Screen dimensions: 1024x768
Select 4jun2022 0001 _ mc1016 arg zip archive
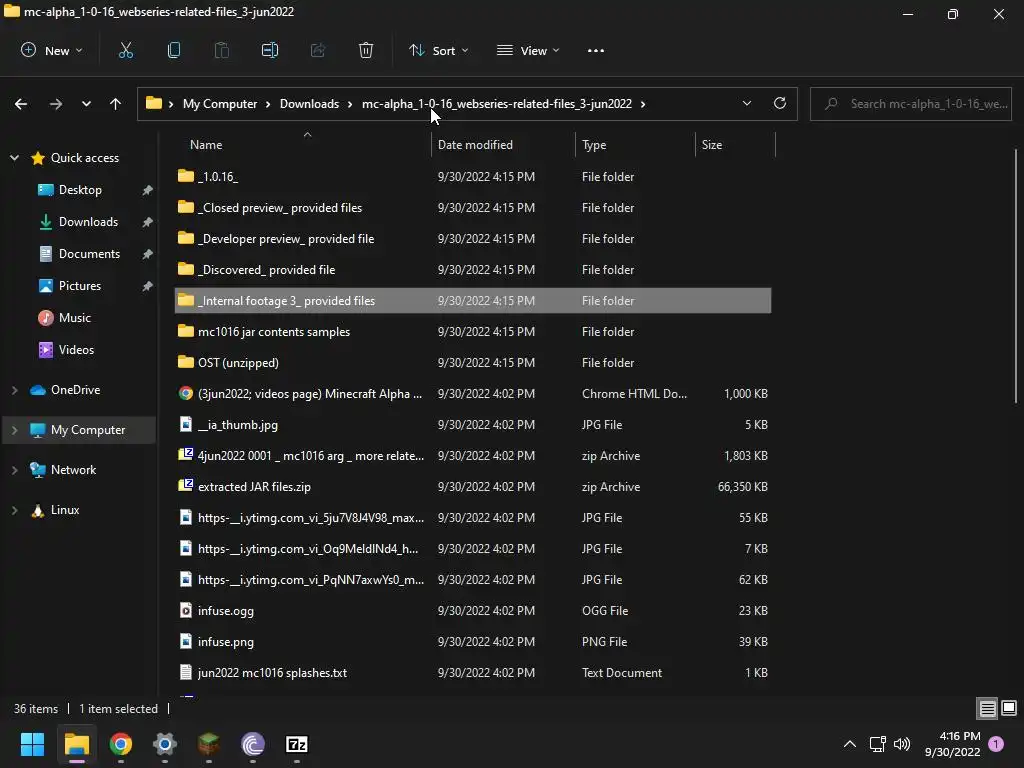(x=473, y=455)
